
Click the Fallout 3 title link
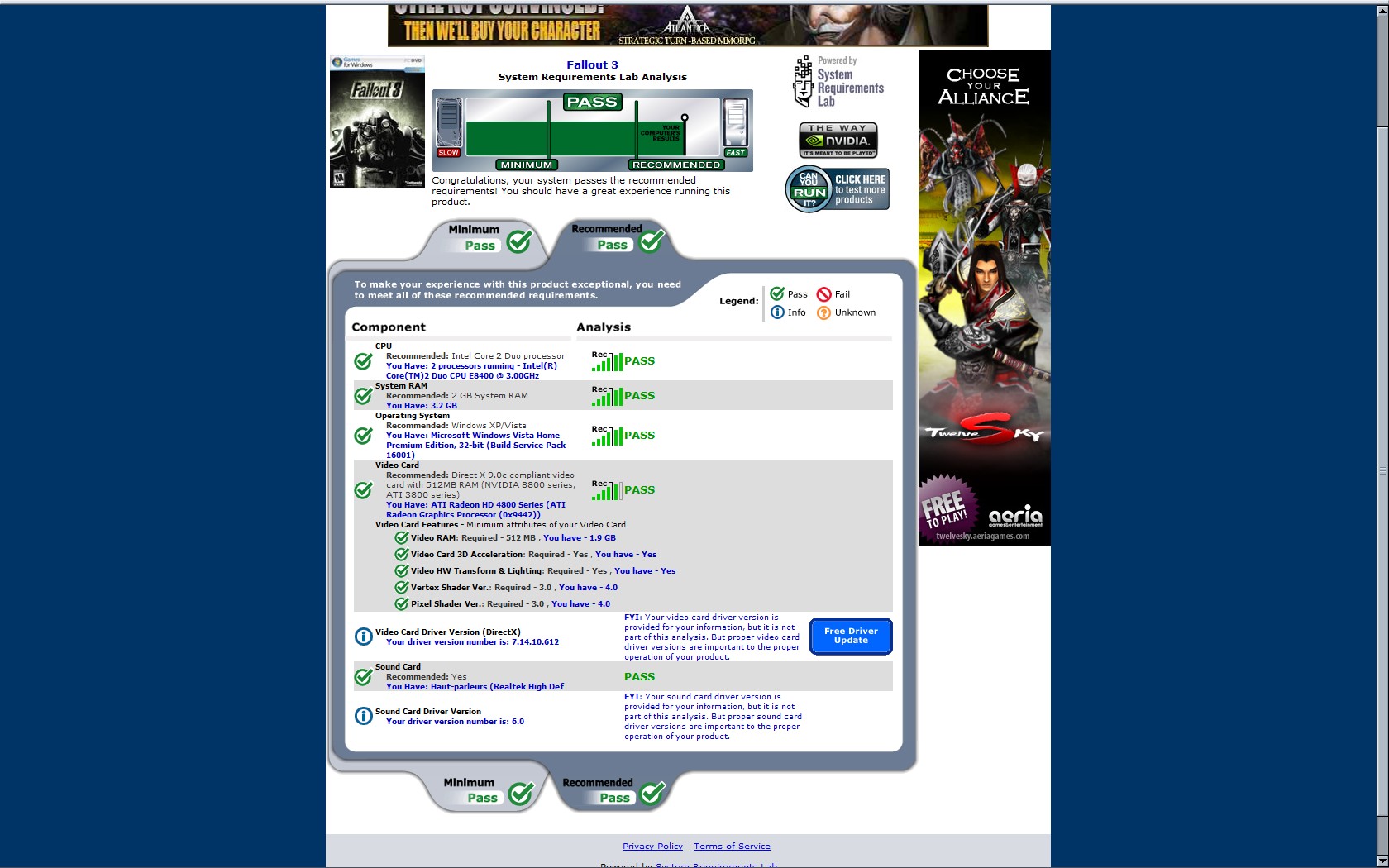(592, 64)
